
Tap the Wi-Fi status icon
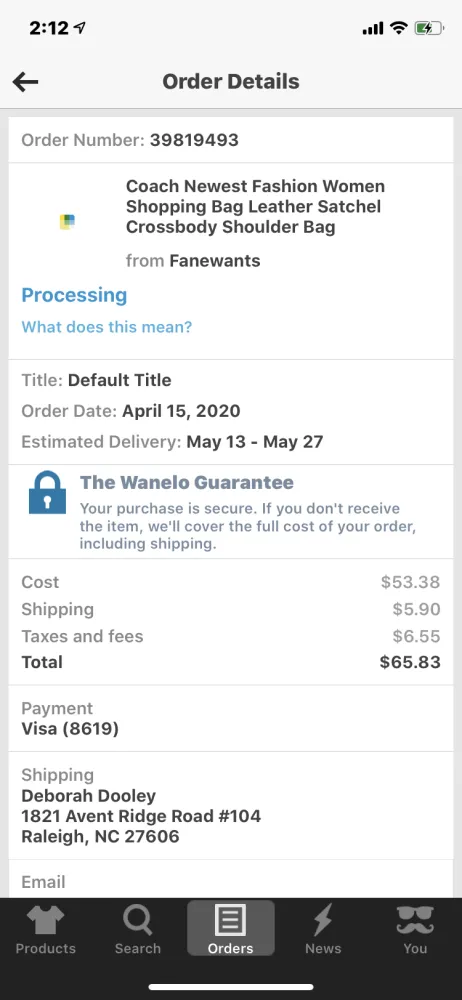(399, 28)
